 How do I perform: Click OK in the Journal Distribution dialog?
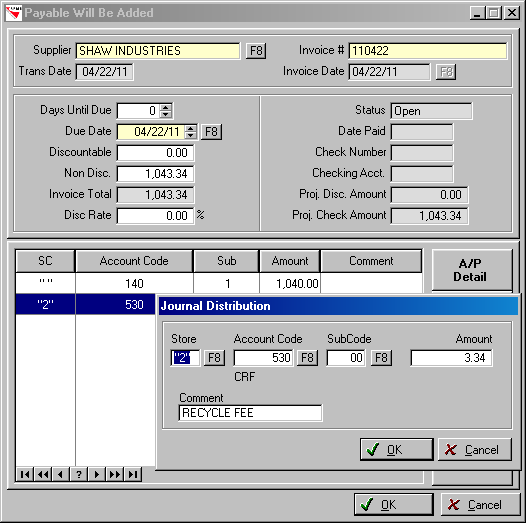[x=397, y=450]
